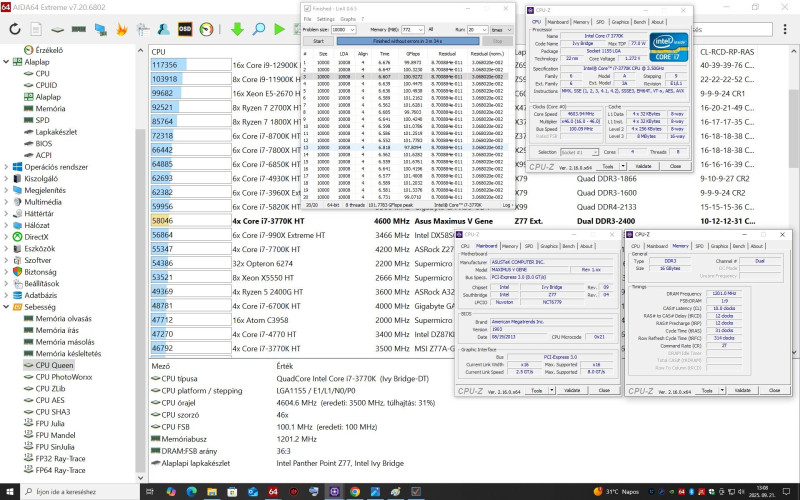Collapse the Sebesség tree node

coord(6,307)
